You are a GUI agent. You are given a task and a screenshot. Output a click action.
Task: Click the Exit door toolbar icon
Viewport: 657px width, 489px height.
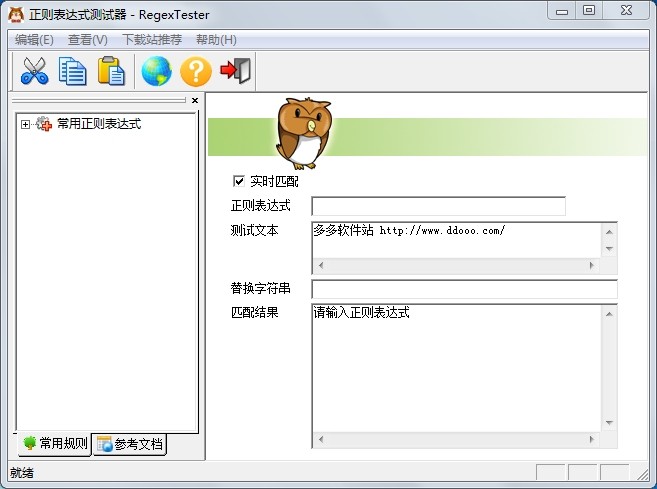pyautogui.click(x=235, y=71)
